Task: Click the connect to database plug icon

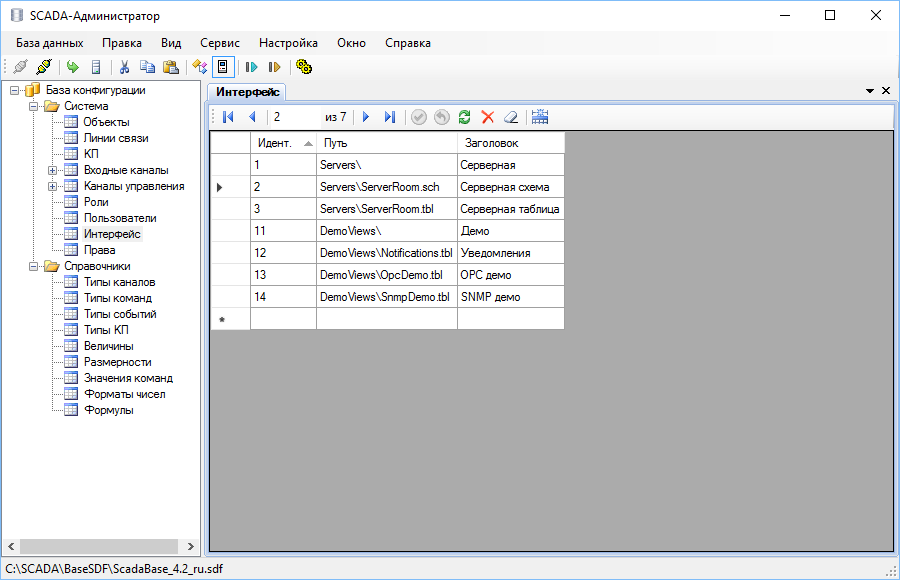Action: [21, 67]
